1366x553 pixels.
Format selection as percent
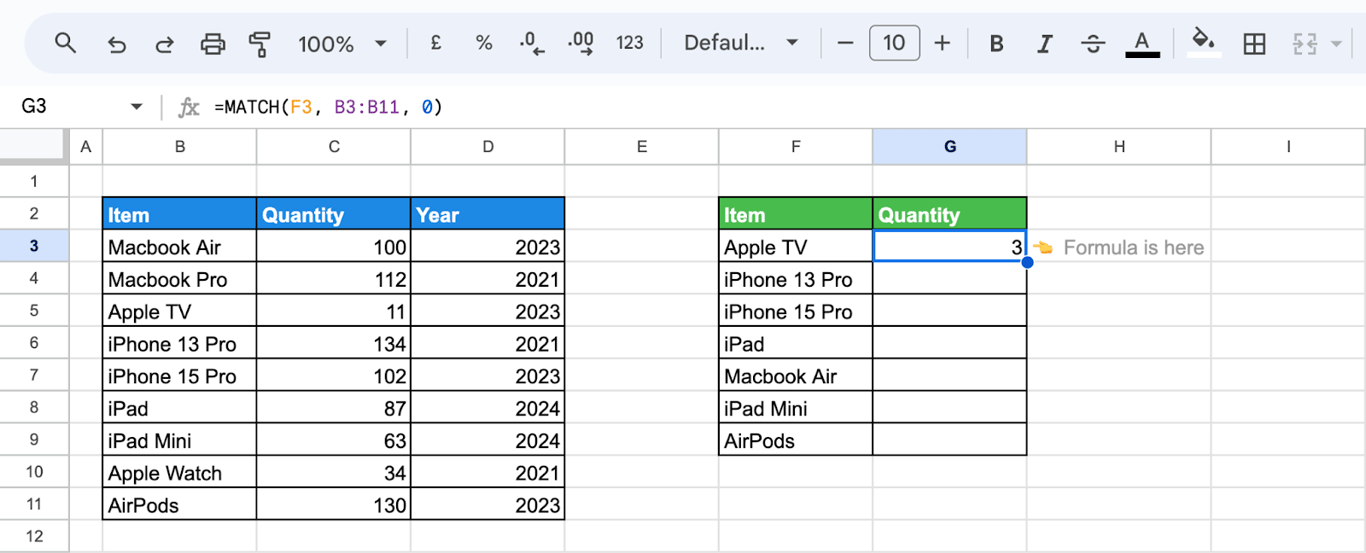484,43
